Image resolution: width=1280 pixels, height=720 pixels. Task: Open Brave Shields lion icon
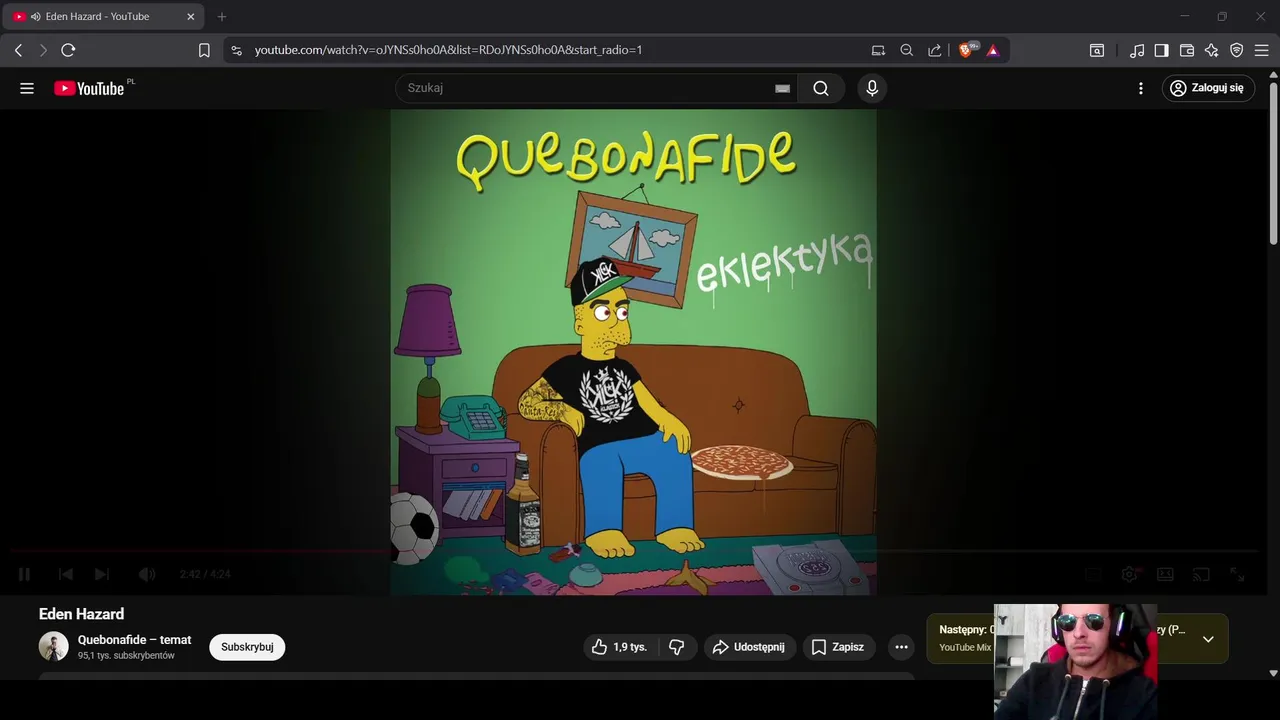click(x=967, y=50)
